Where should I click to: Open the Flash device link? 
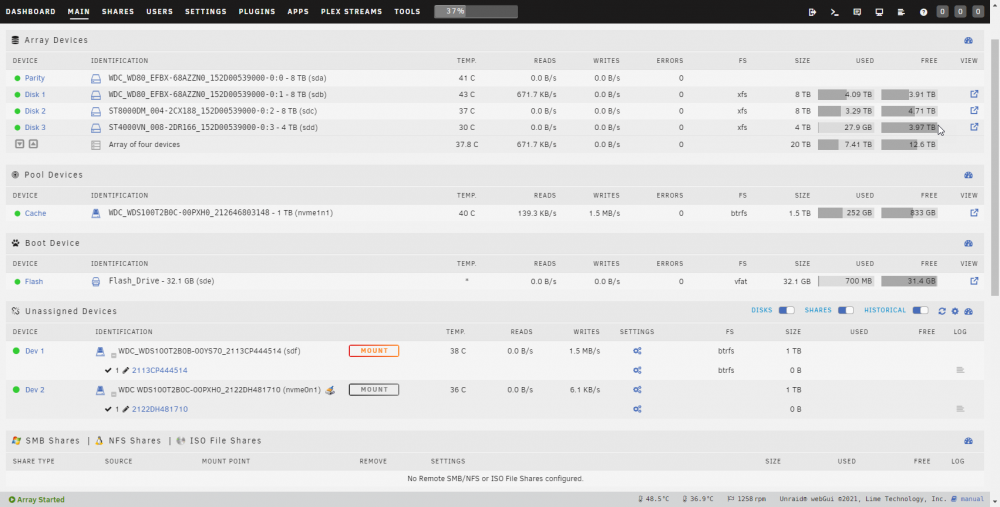[x=34, y=281]
